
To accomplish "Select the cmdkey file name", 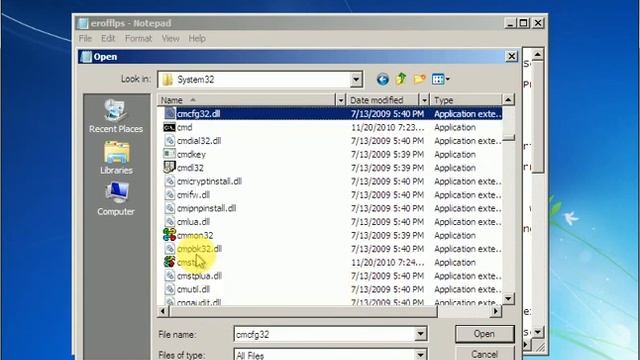I will tap(191, 154).
